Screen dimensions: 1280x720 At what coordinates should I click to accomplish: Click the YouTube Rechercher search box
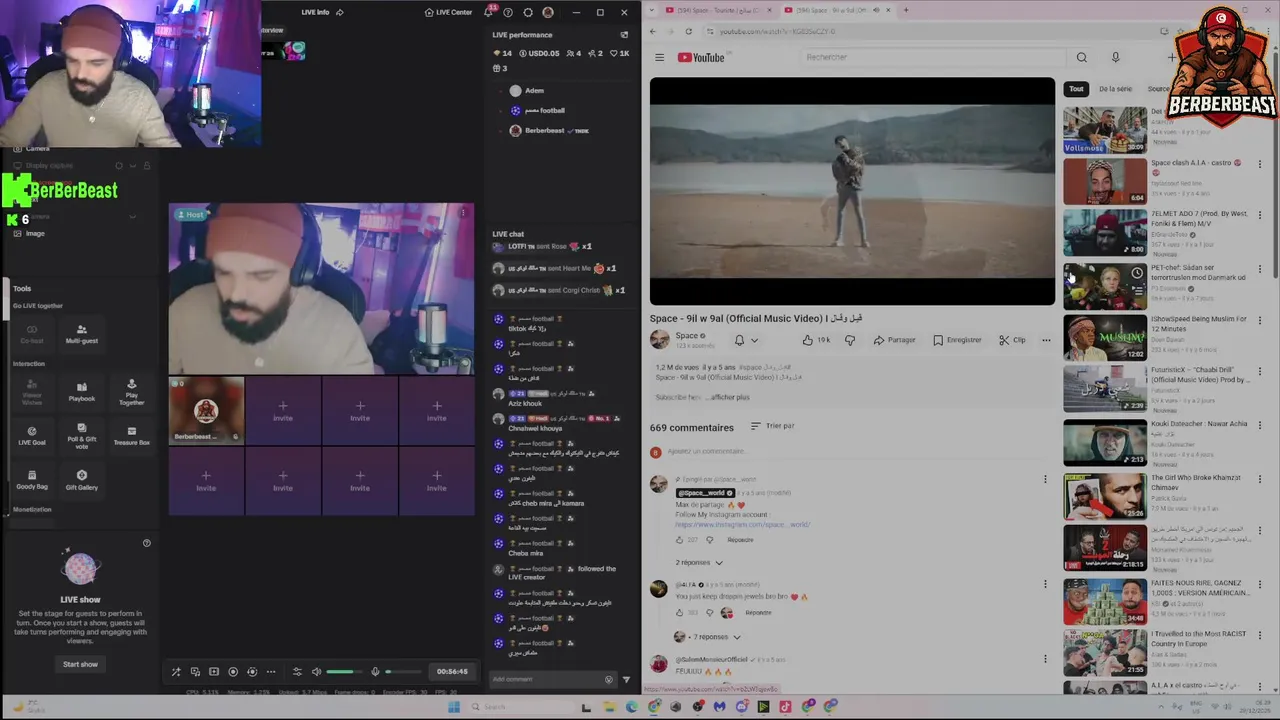click(935, 57)
